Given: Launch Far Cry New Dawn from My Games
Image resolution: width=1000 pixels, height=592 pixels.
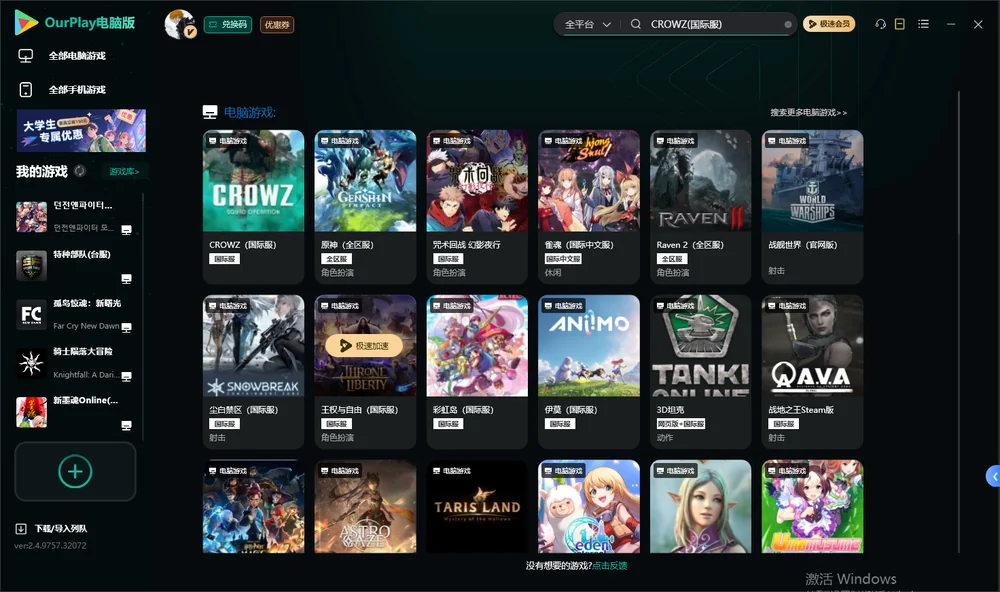Looking at the screenshot, I should tap(77, 314).
